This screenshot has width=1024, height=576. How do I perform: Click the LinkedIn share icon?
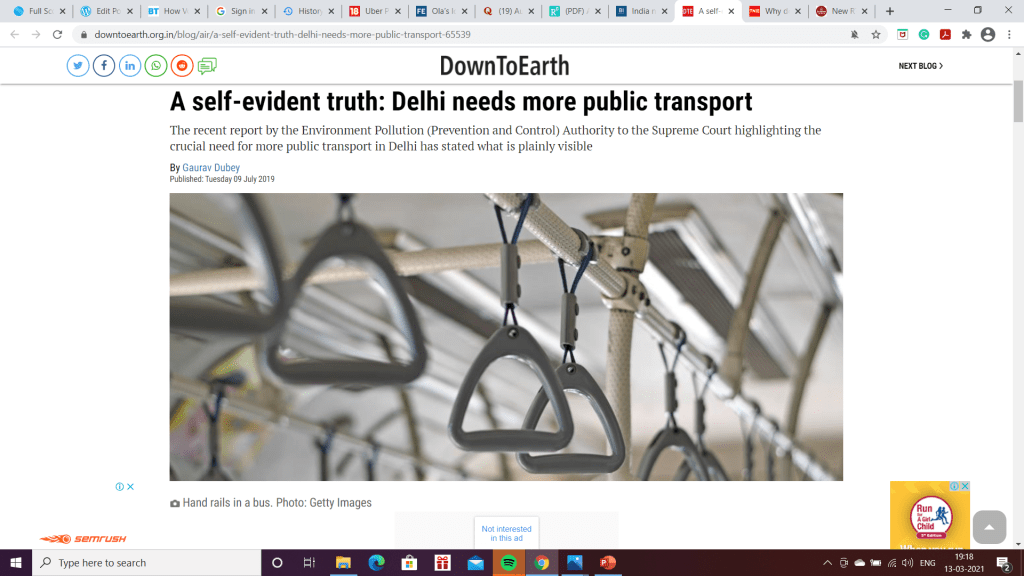[x=130, y=65]
